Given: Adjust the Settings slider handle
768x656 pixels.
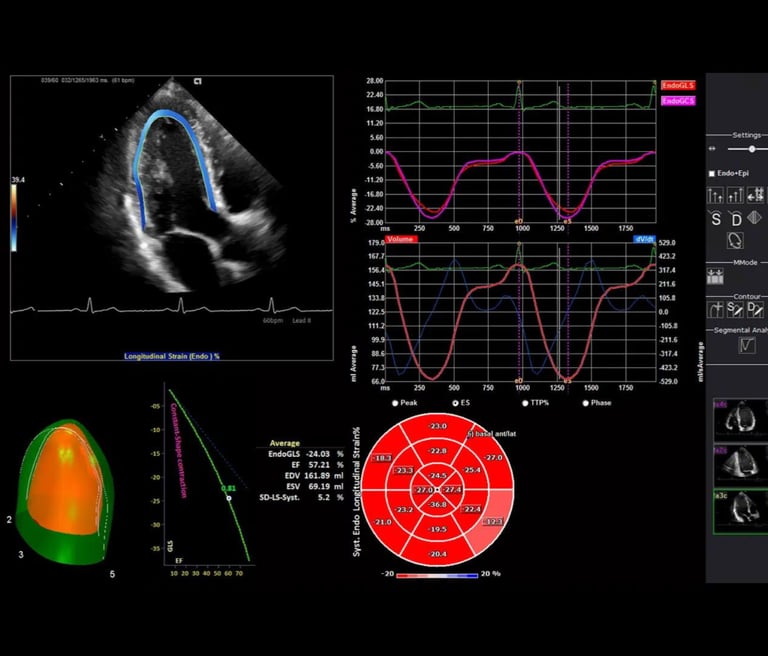Looking at the screenshot, I should coord(752,149).
